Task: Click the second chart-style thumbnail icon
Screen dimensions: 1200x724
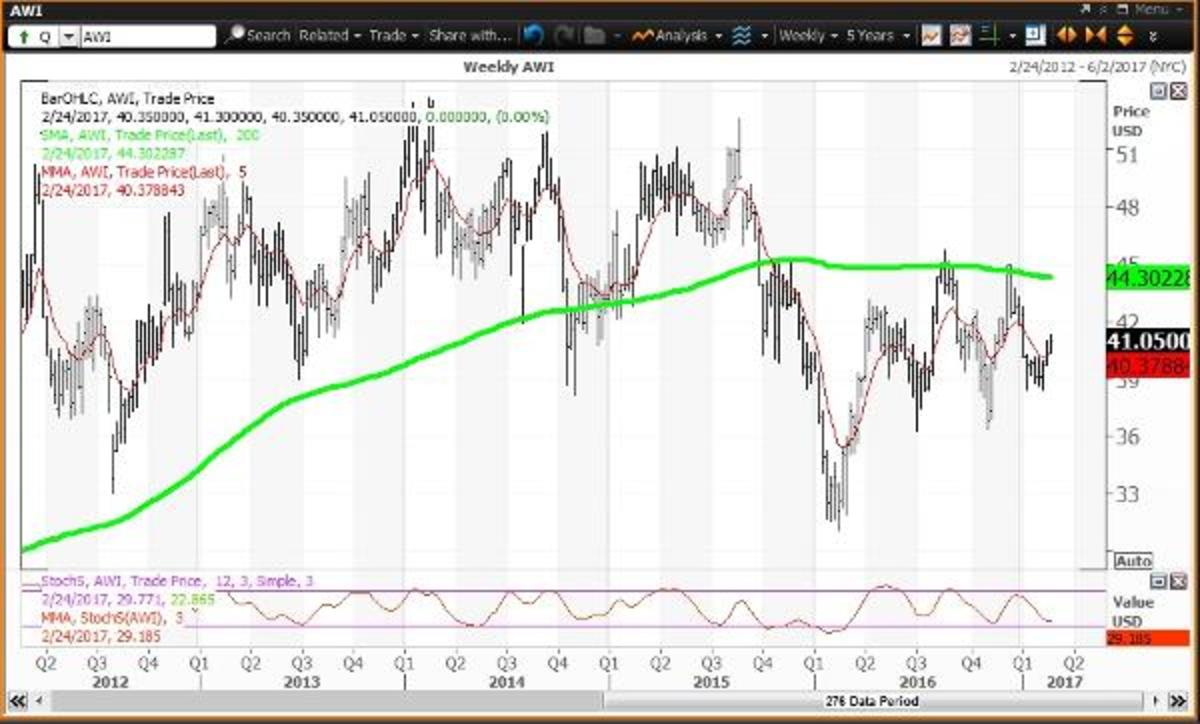Action: (x=960, y=36)
